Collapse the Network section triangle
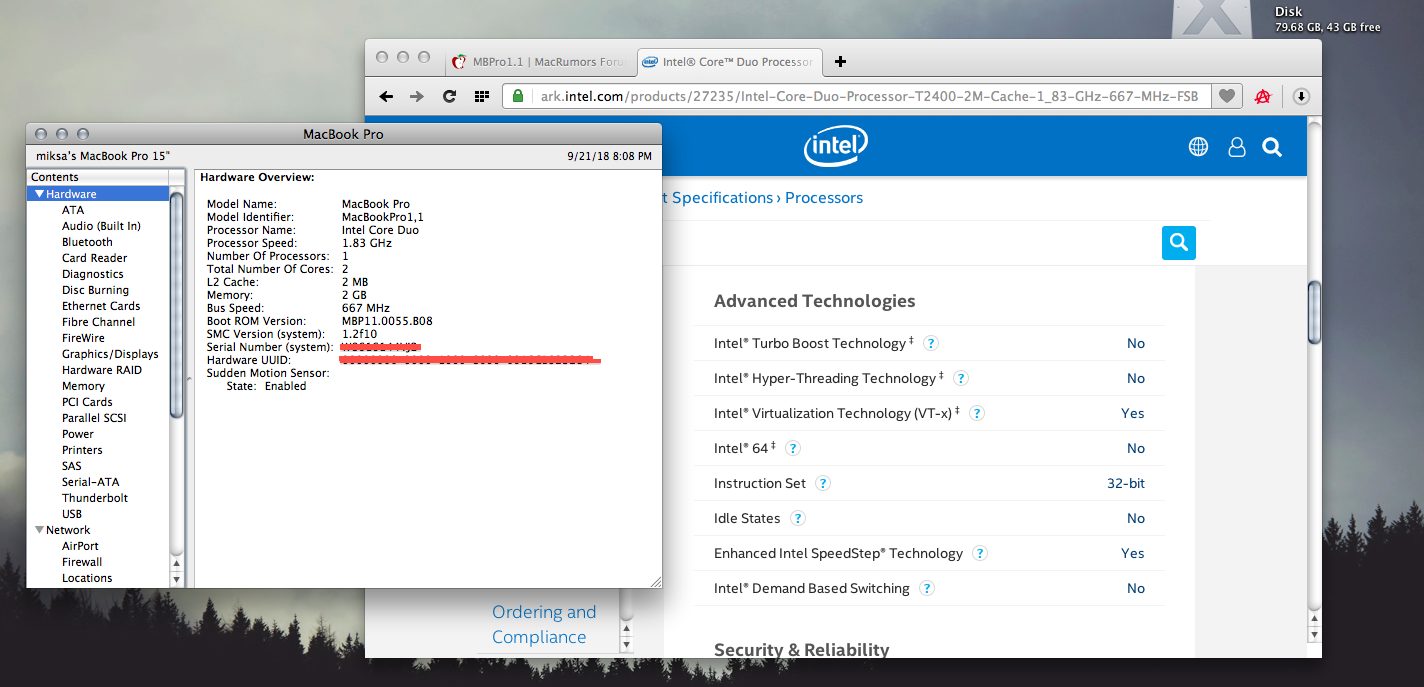Image resolution: width=1424 pixels, height=687 pixels. (39, 530)
